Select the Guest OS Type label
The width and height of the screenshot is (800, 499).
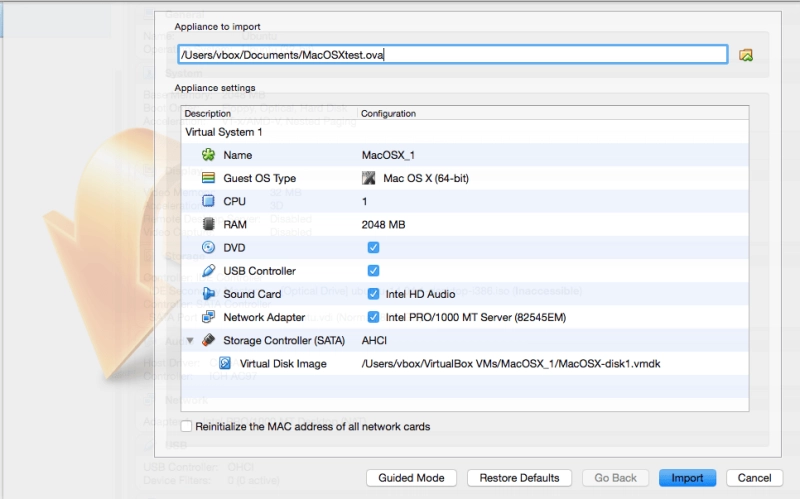[260, 178]
